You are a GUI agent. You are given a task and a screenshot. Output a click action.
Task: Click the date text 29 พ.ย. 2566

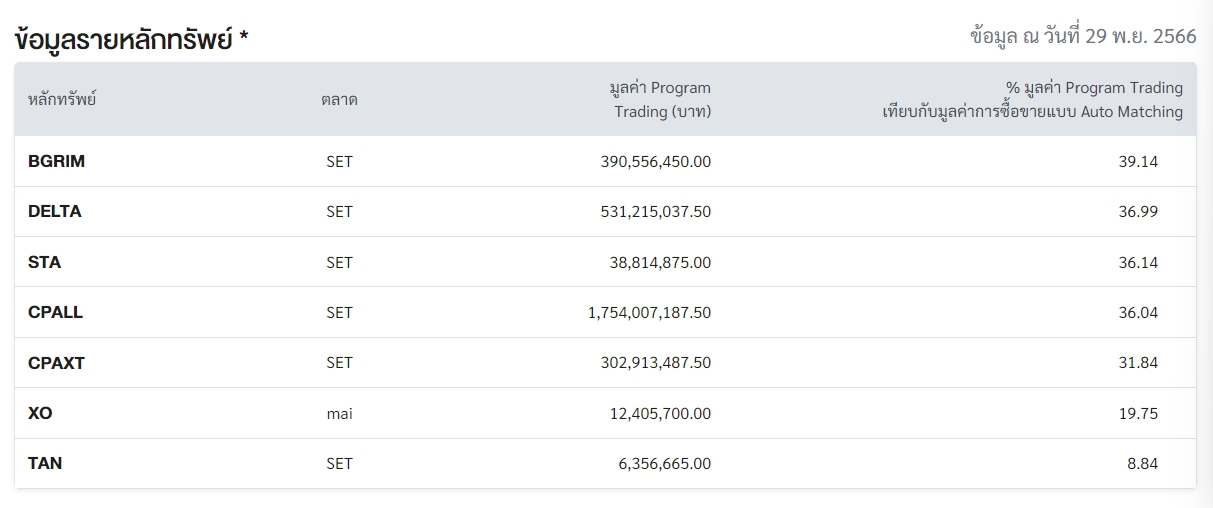(x=1140, y=36)
